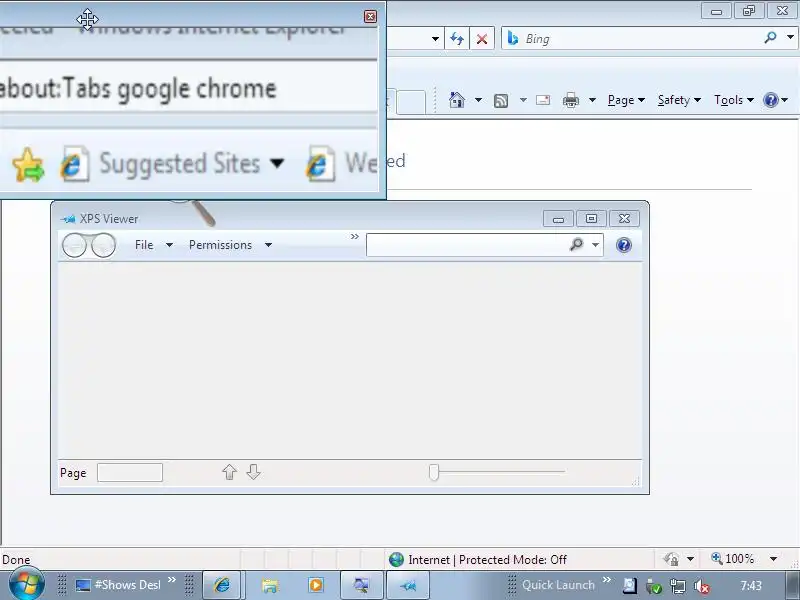Minimize the XPS Viewer window
The height and width of the screenshot is (600, 800).
pyautogui.click(x=558, y=219)
